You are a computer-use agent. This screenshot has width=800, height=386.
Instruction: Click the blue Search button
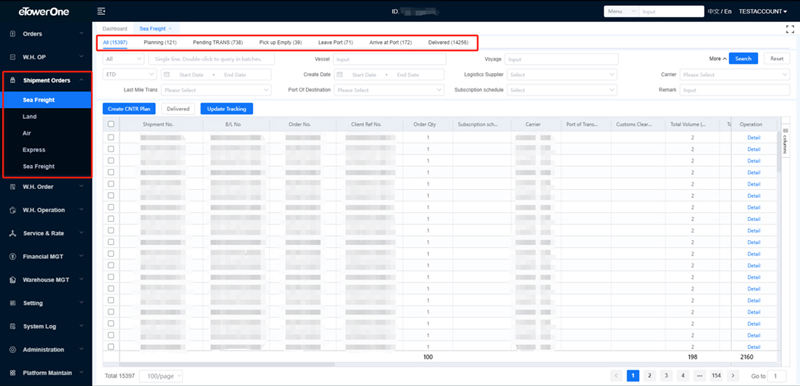point(743,59)
